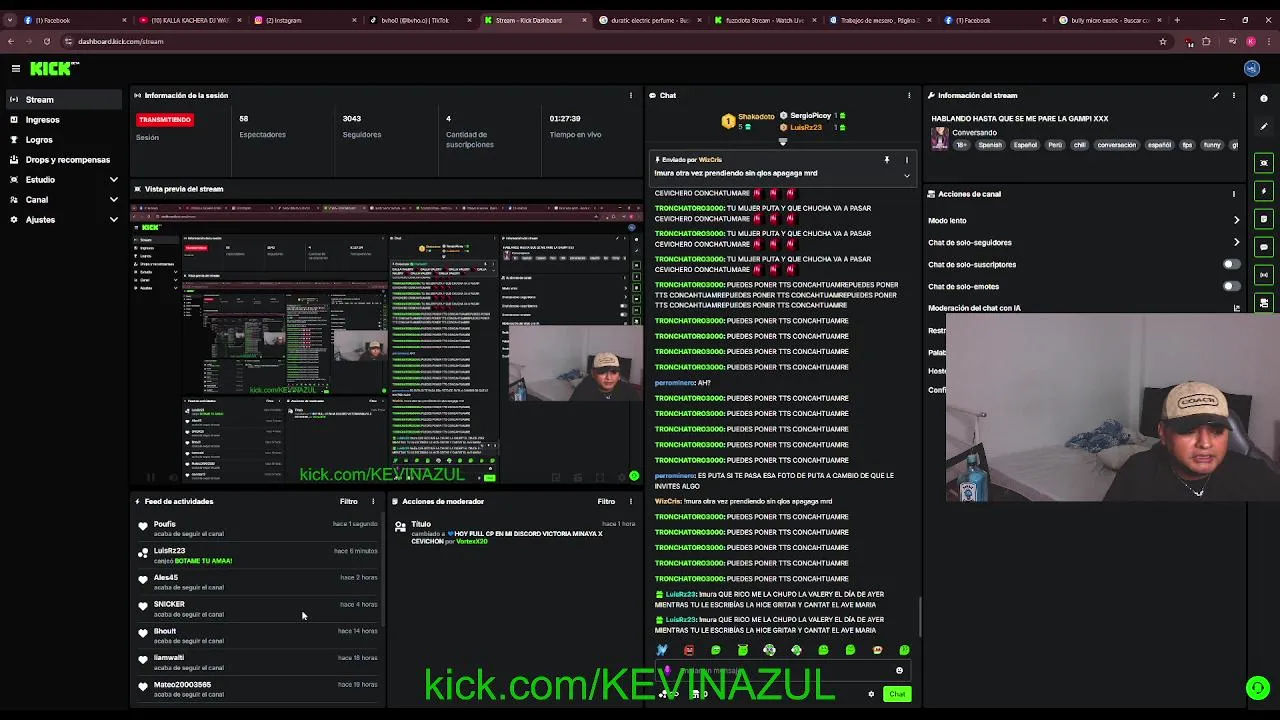Image resolution: width=1280 pixels, height=720 pixels.
Task: Click the user avatar in Kick header
Action: tap(1252, 68)
